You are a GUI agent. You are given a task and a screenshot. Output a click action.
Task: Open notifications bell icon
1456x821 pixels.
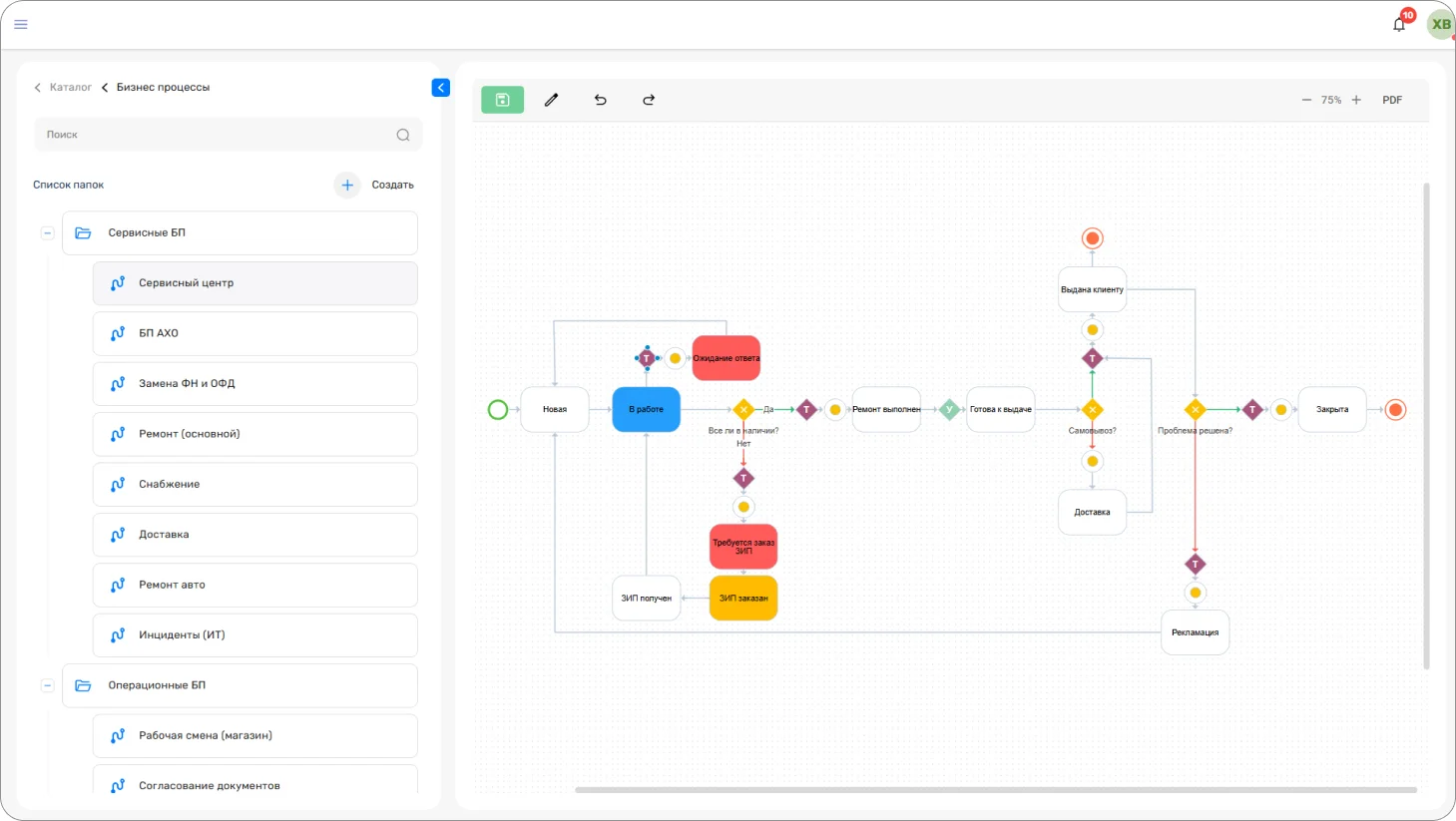1399,25
